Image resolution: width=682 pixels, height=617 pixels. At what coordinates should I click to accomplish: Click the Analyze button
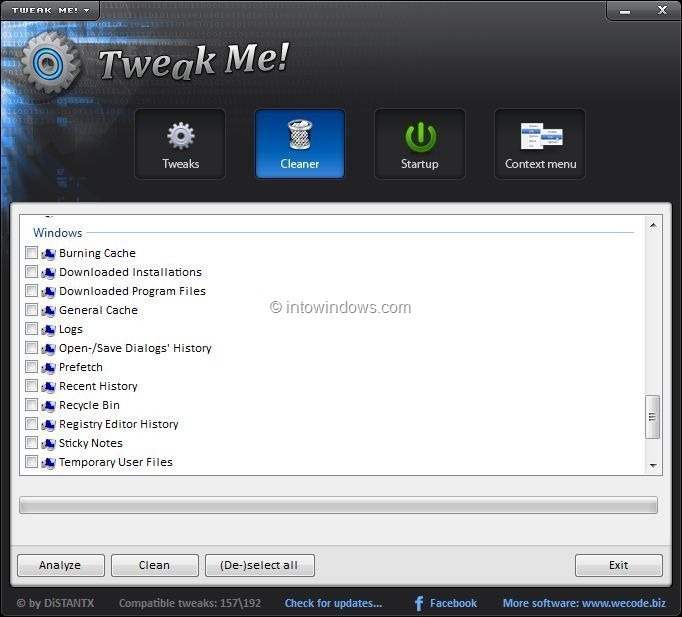pos(60,565)
